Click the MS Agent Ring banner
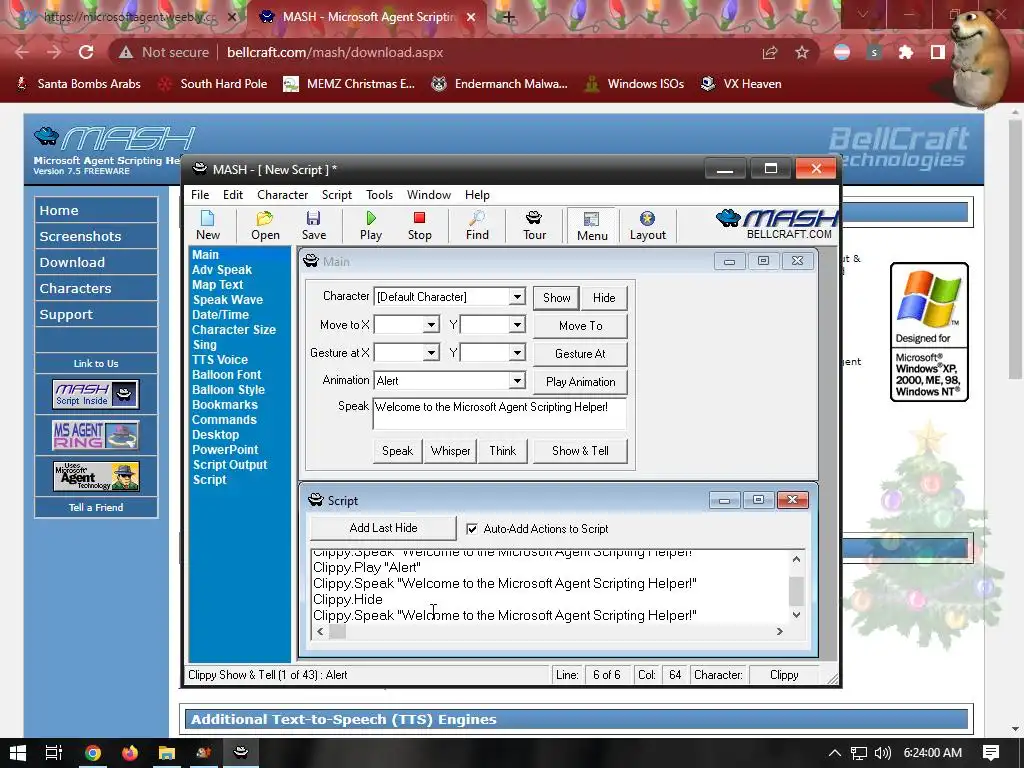 pyautogui.click(x=95, y=435)
